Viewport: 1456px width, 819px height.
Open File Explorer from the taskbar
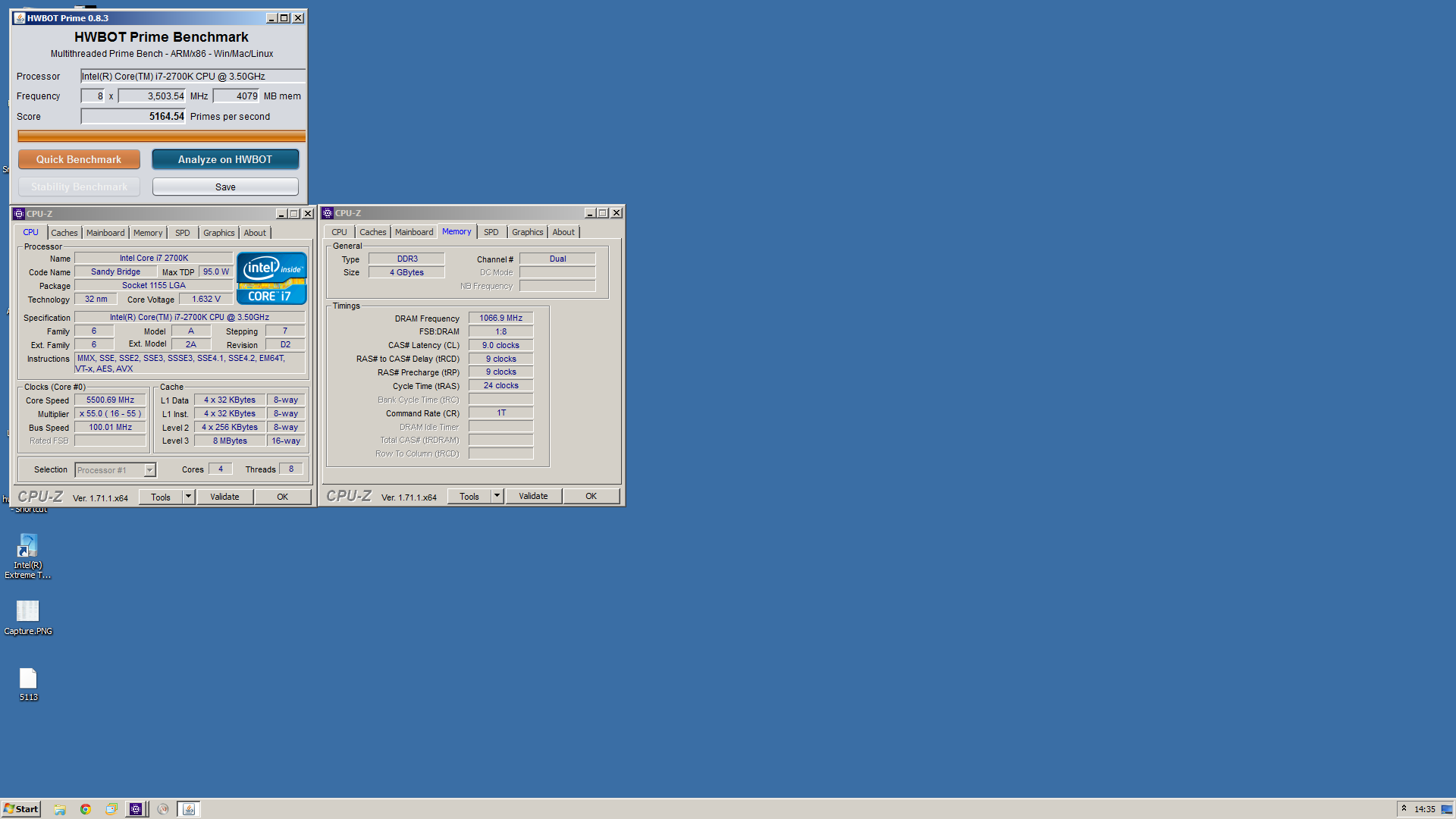coord(60,809)
